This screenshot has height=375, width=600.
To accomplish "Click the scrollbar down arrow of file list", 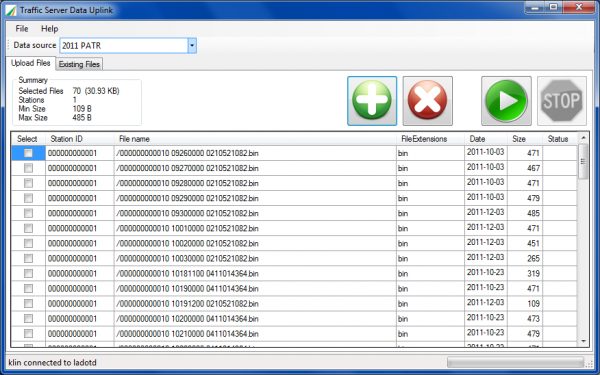I will [x=583, y=341].
